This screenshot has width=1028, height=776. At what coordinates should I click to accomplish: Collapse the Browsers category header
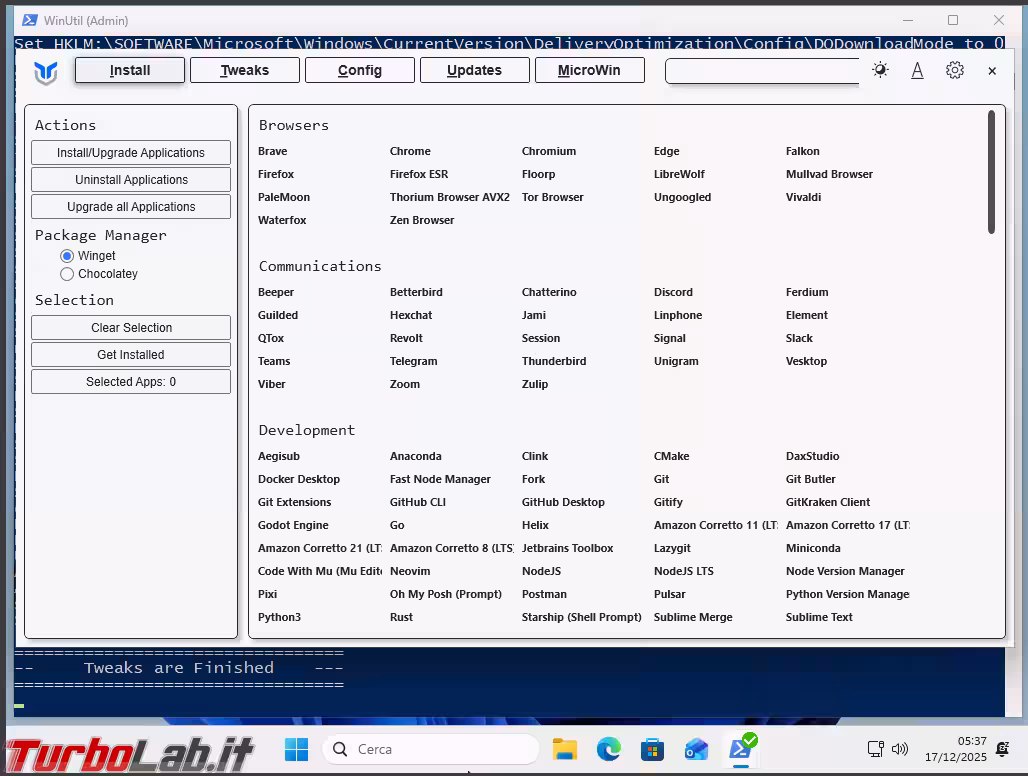pos(294,125)
